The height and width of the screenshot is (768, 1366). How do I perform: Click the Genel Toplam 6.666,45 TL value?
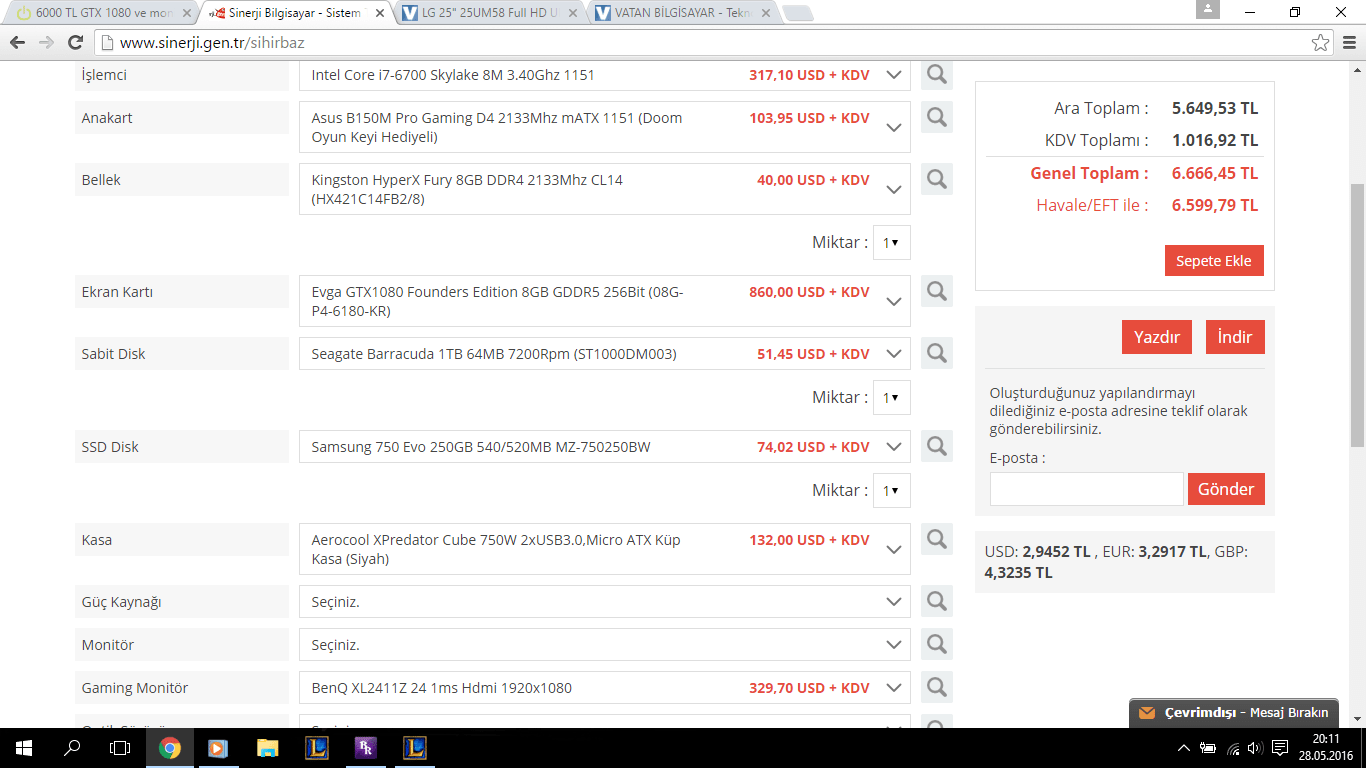[x=1215, y=173]
